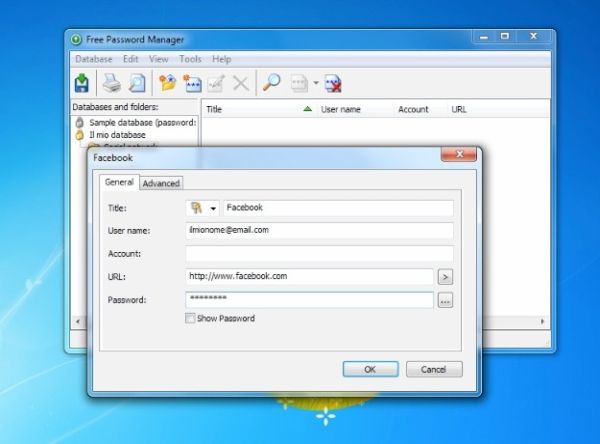Click the Find magnifier toolbar icon
Image resolution: width=600 pixels, height=444 pixels.
[271, 83]
